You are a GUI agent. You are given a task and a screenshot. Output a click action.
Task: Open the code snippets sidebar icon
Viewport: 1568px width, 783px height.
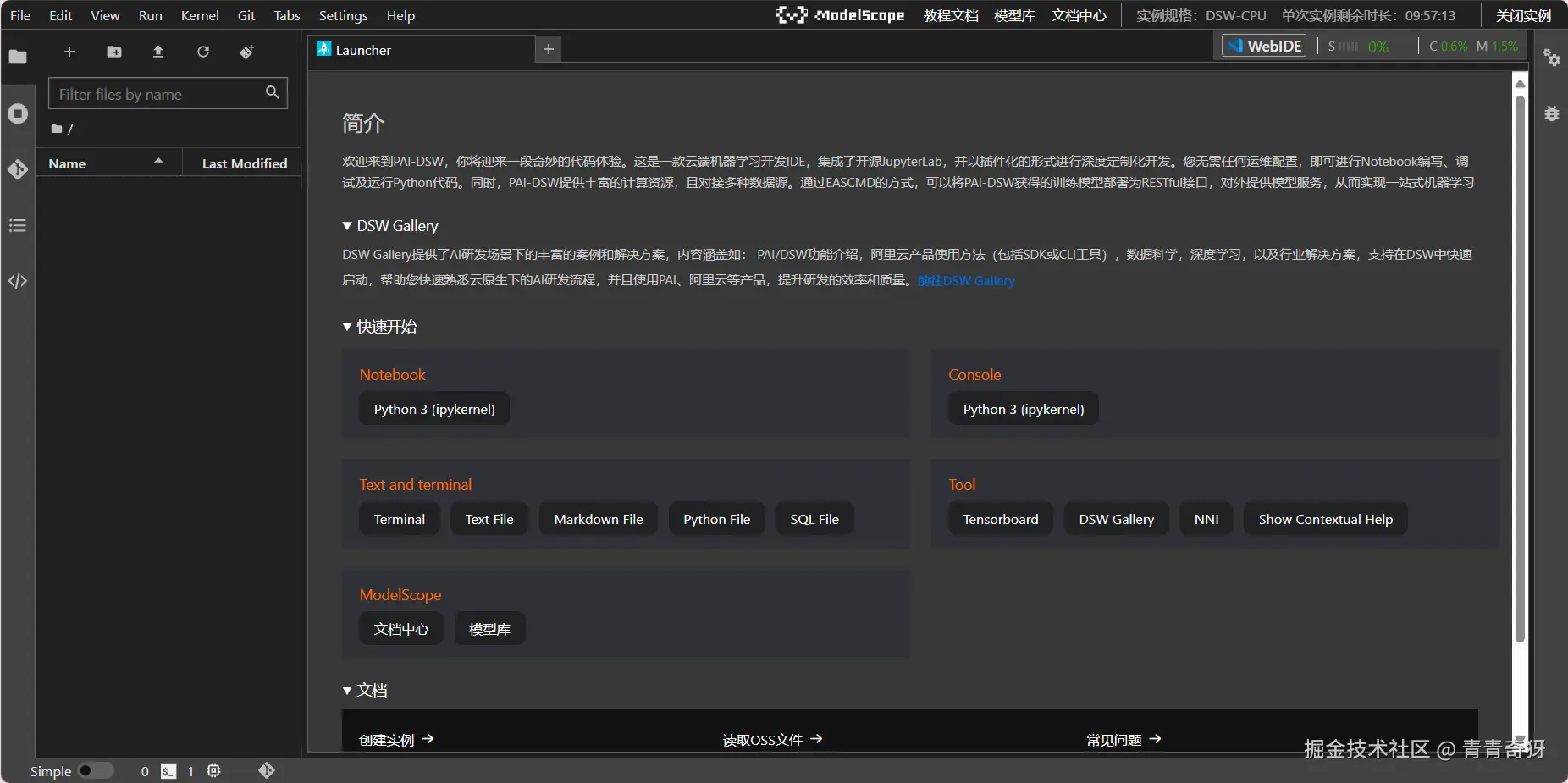(18, 281)
